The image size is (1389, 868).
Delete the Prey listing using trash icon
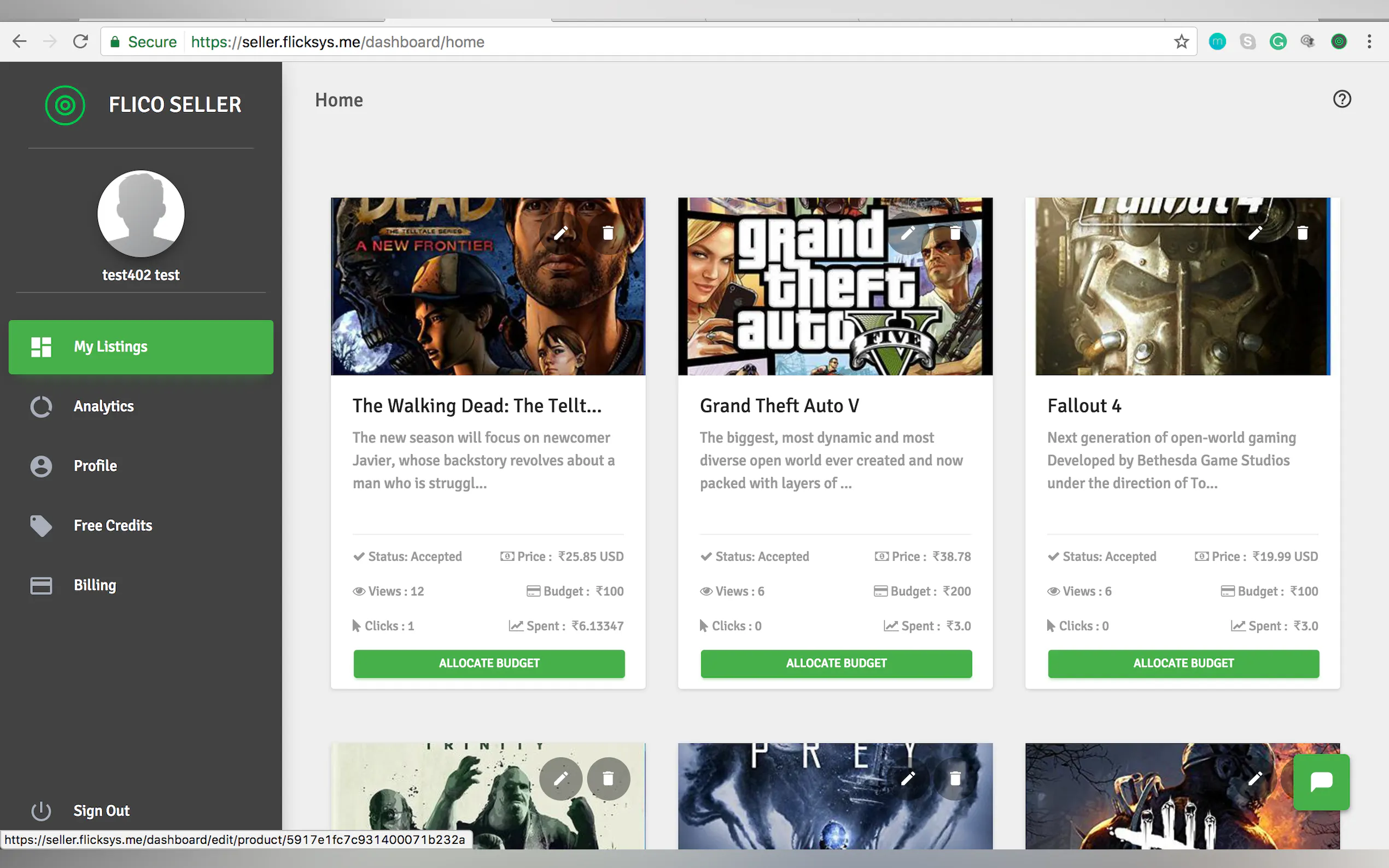(955, 778)
